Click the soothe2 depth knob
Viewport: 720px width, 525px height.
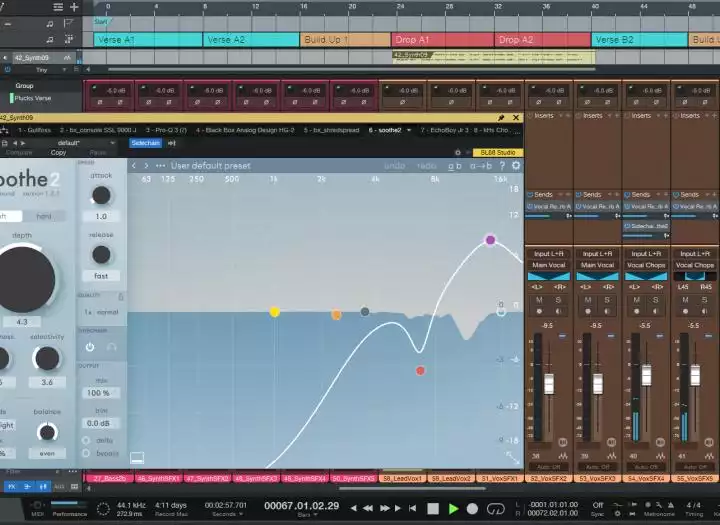[26, 280]
